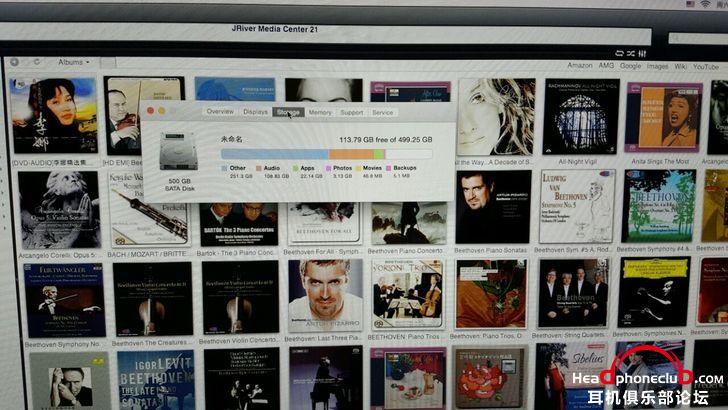This screenshot has height=410, width=728.
Task: Open the Support tab
Action: [x=351, y=112]
